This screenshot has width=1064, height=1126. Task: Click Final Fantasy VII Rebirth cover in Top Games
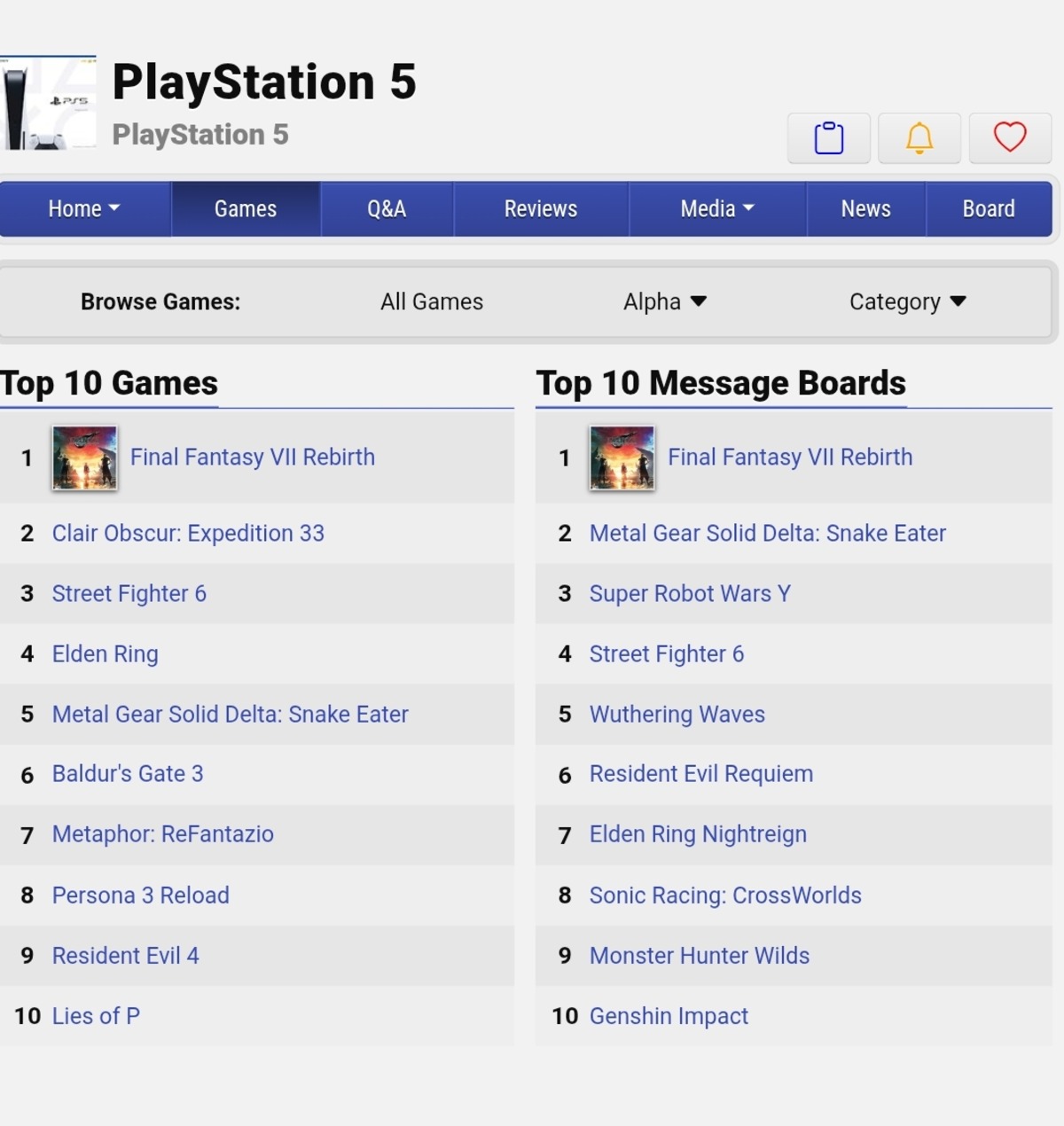click(85, 457)
